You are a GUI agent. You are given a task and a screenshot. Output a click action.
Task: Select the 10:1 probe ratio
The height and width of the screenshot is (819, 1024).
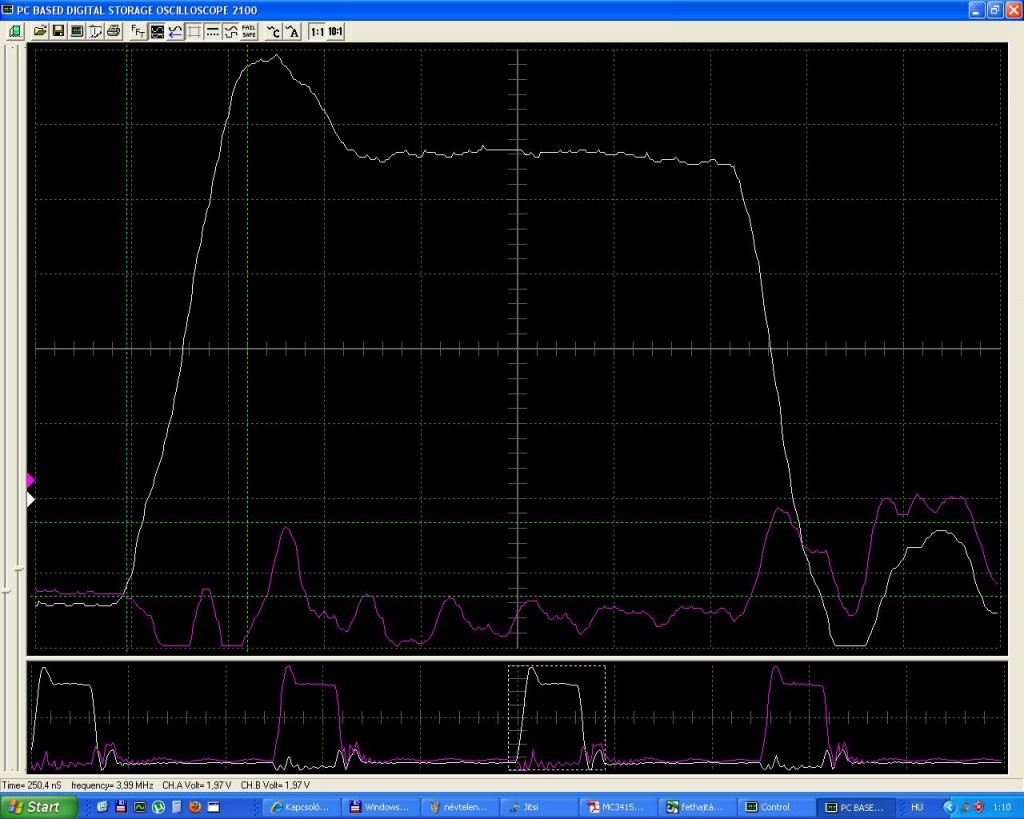pos(335,31)
